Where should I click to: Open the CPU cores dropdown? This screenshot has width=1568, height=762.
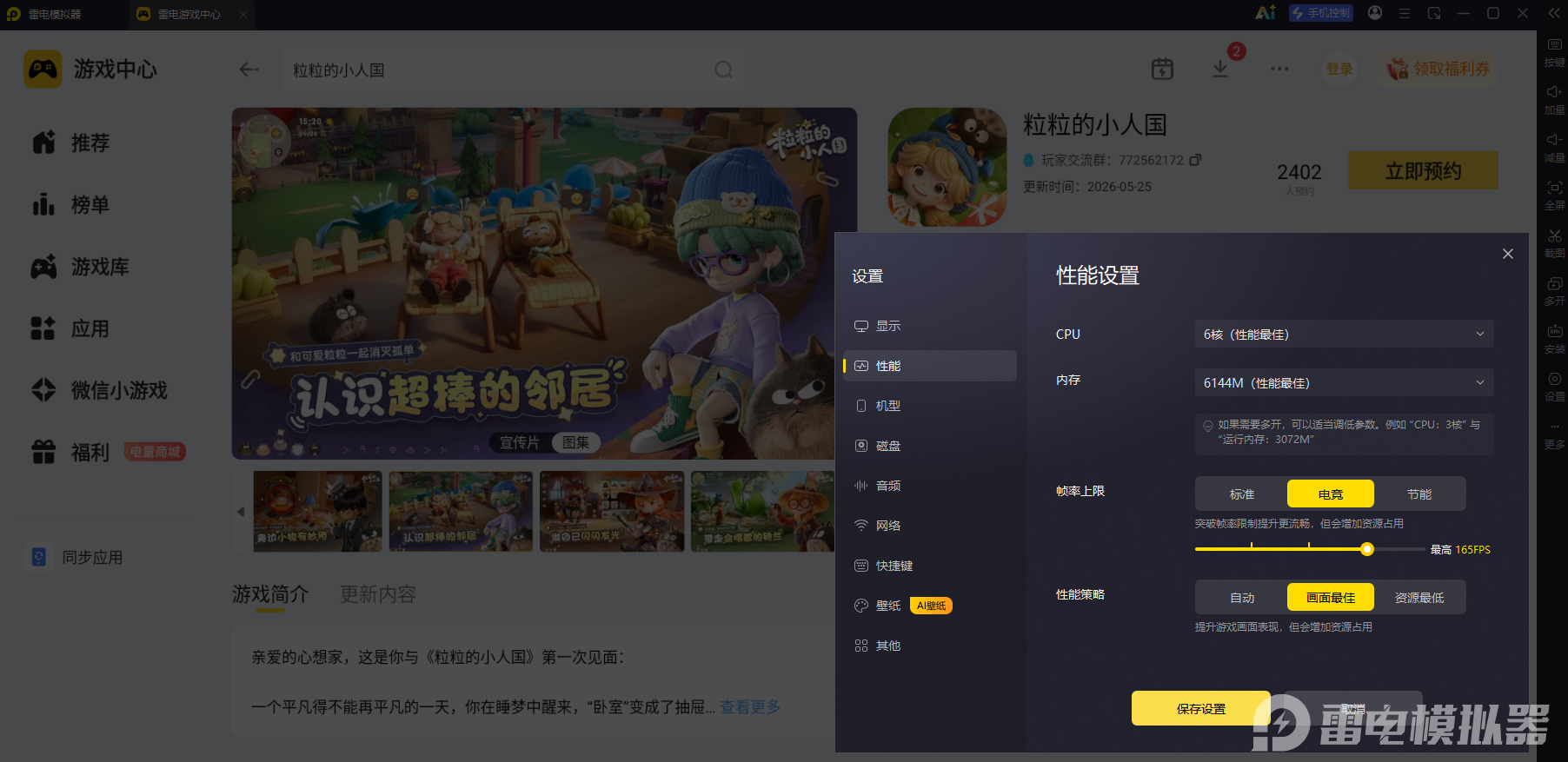pyautogui.click(x=1344, y=334)
